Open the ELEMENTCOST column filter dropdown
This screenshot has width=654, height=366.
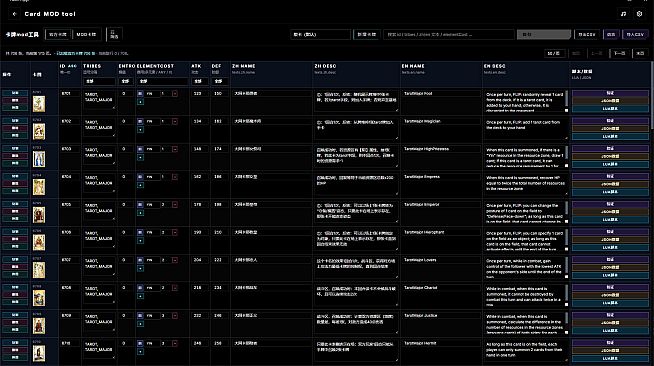[x=163, y=81]
